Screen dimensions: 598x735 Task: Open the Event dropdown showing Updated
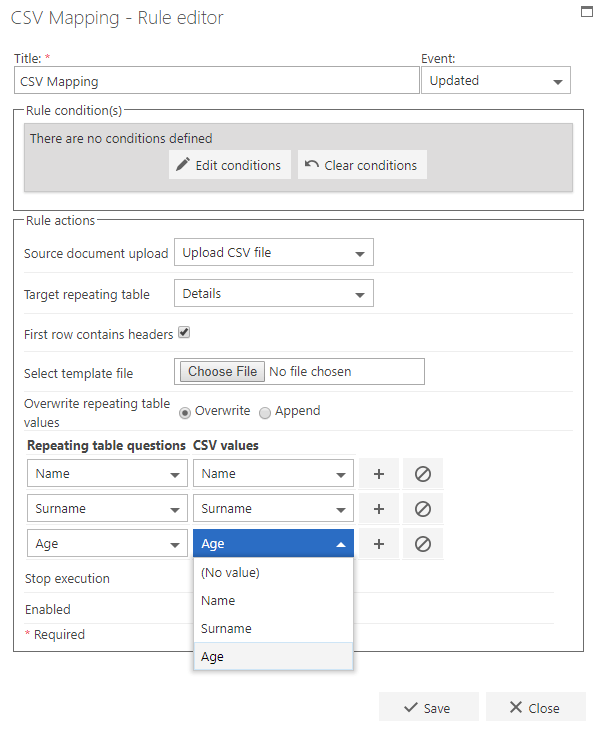click(x=496, y=81)
